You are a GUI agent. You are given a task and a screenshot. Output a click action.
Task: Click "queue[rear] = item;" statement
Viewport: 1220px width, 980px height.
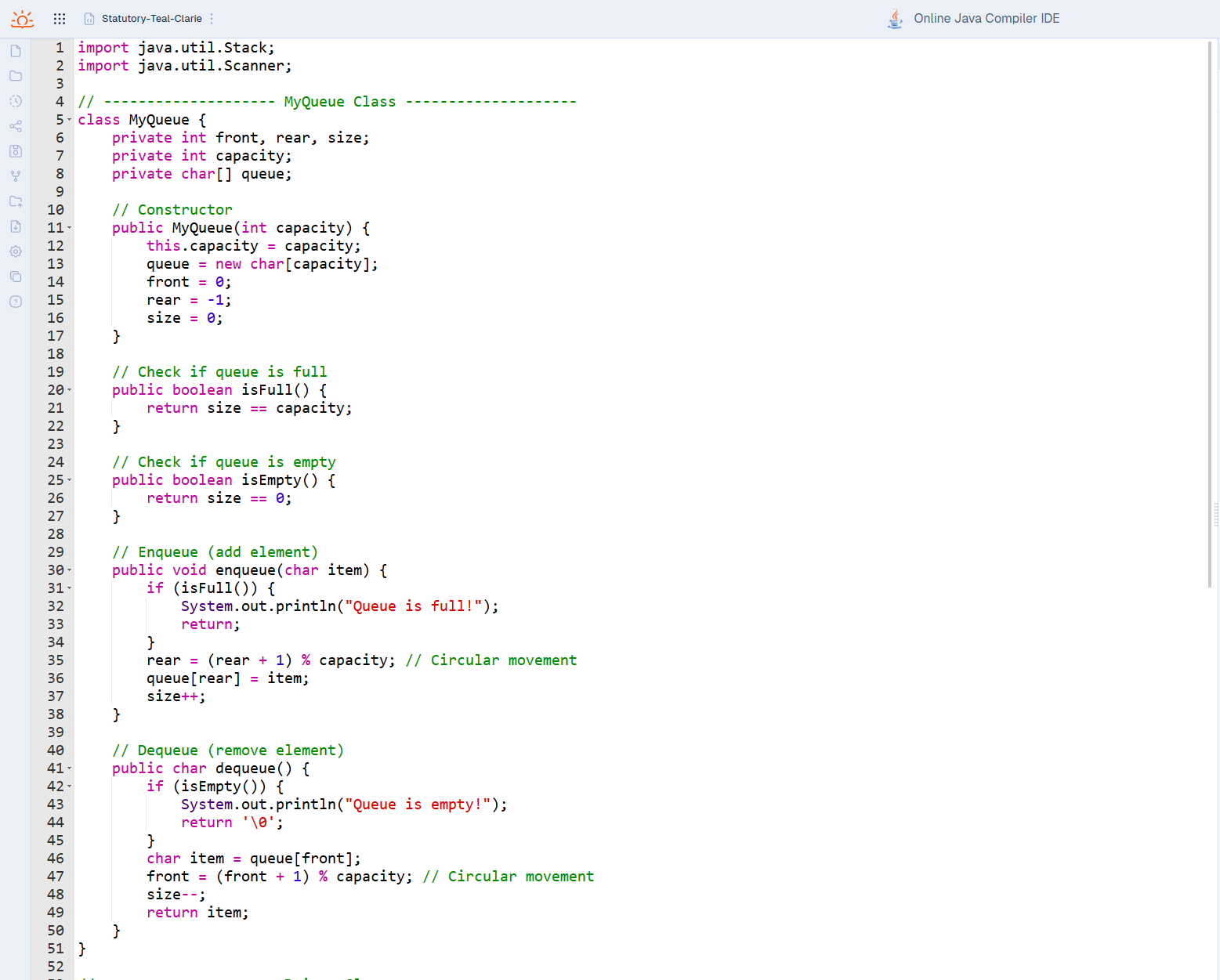coord(228,678)
